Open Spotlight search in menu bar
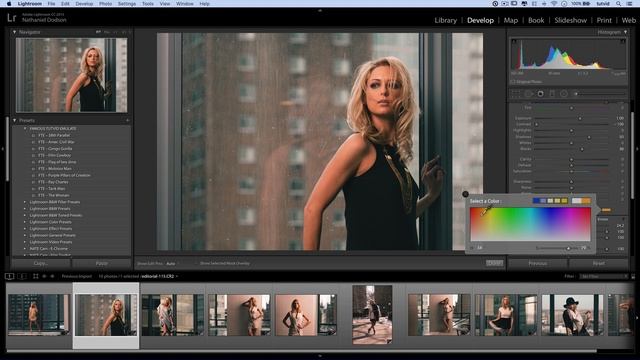Viewport: 640px width, 360px height. pos(619,4)
